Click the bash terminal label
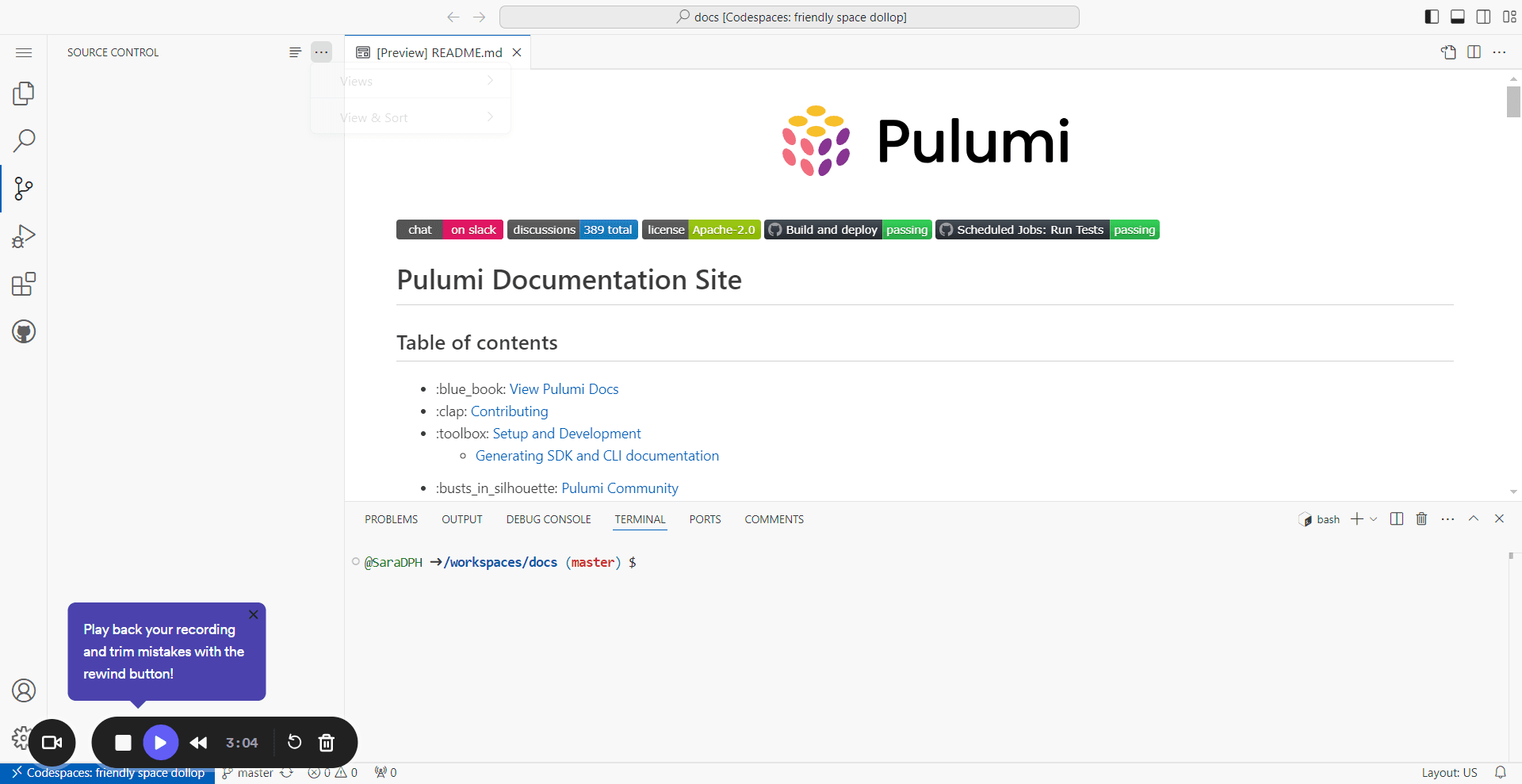1522x784 pixels. 1319,519
